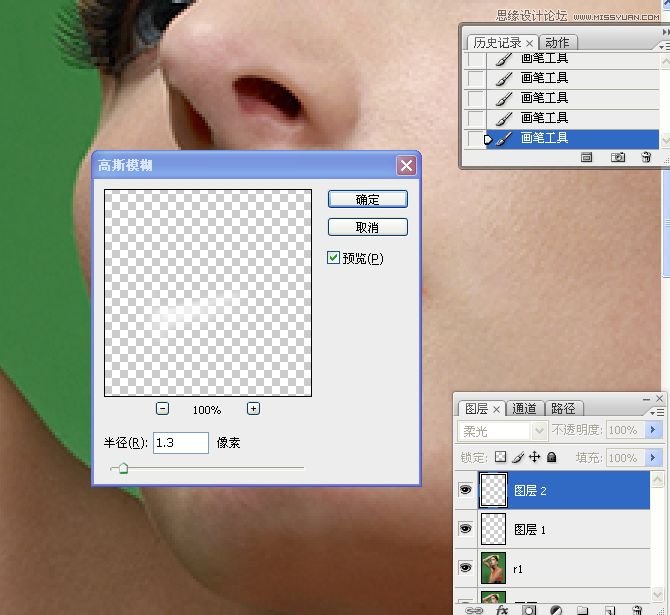Close the 高斯模糊 dialog
This screenshot has width=670, height=615.
(x=406, y=165)
